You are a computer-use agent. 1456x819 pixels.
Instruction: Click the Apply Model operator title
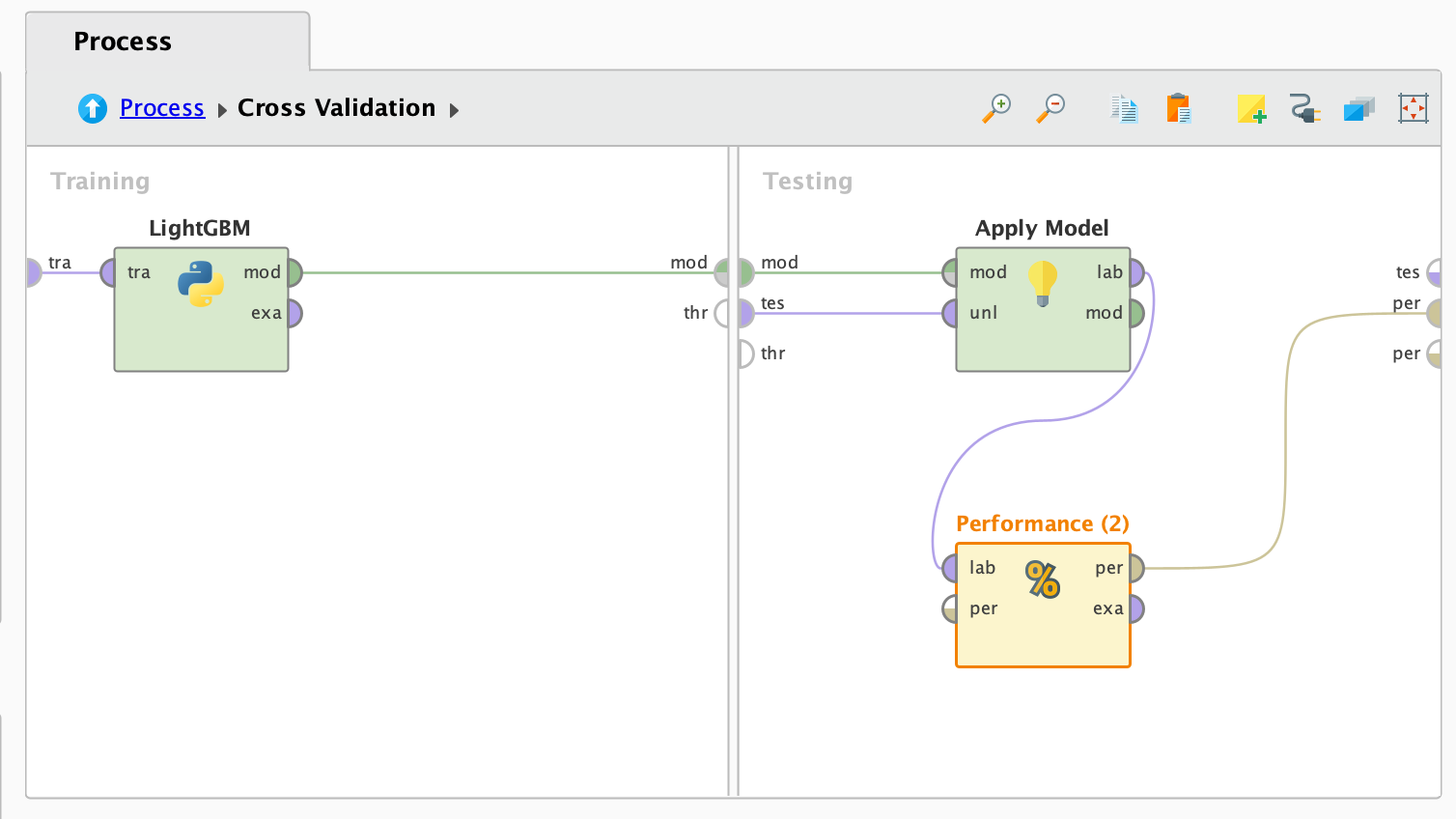1042,229
